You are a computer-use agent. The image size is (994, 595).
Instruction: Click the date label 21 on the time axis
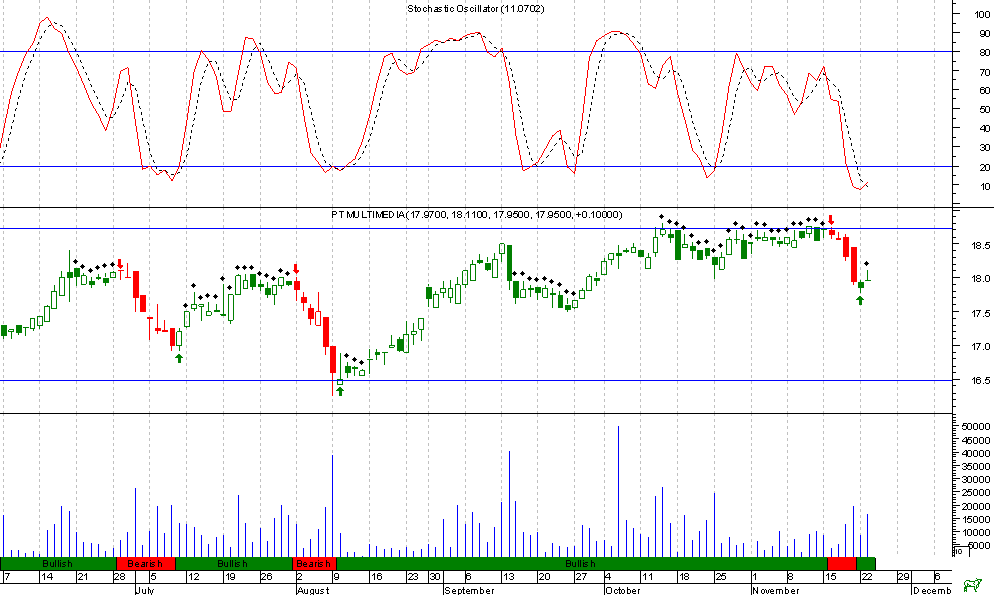click(82, 577)
